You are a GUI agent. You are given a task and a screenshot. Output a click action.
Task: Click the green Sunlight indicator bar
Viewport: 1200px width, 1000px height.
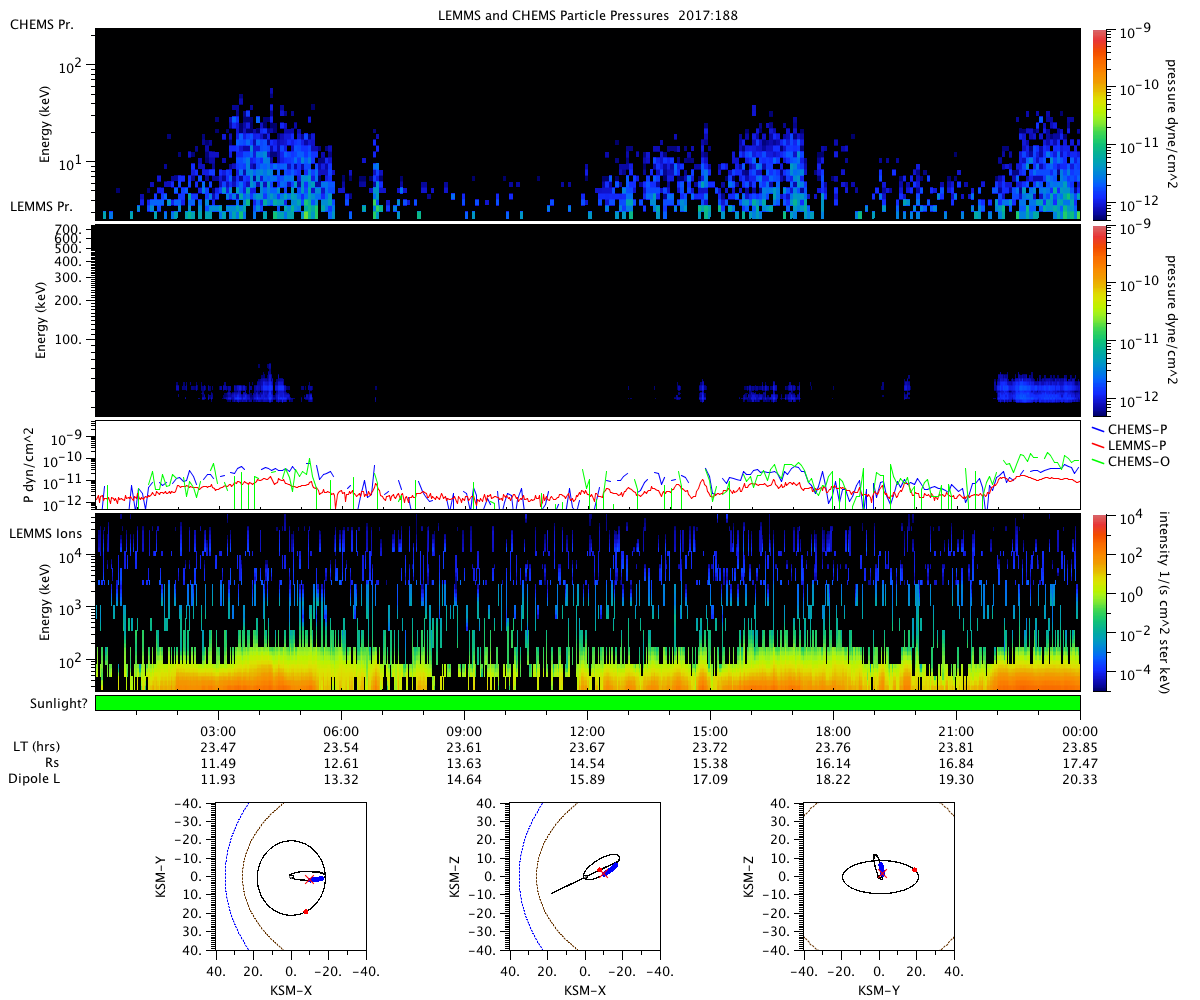click(x=588, y=703)
